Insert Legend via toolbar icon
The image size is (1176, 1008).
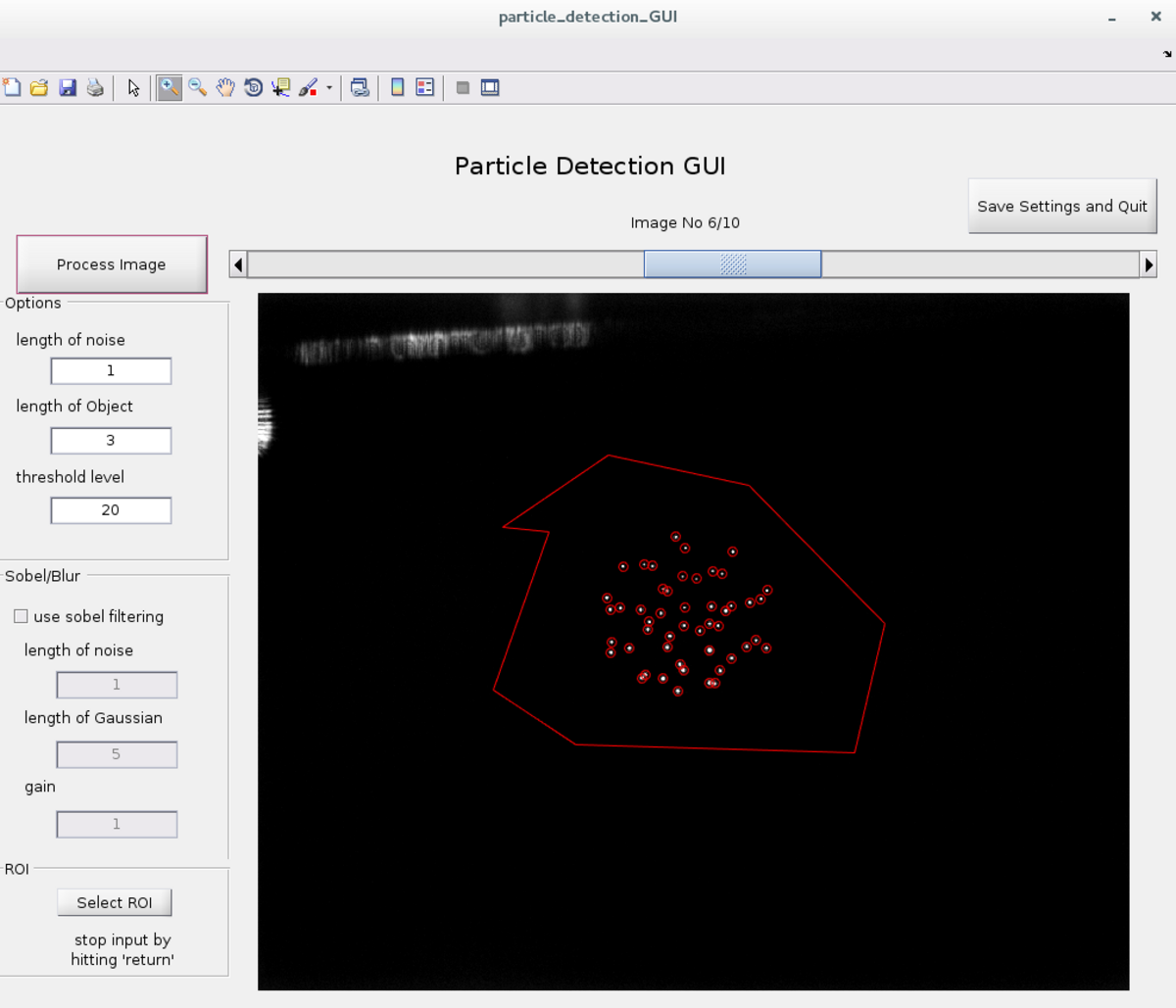coord(424,88)
